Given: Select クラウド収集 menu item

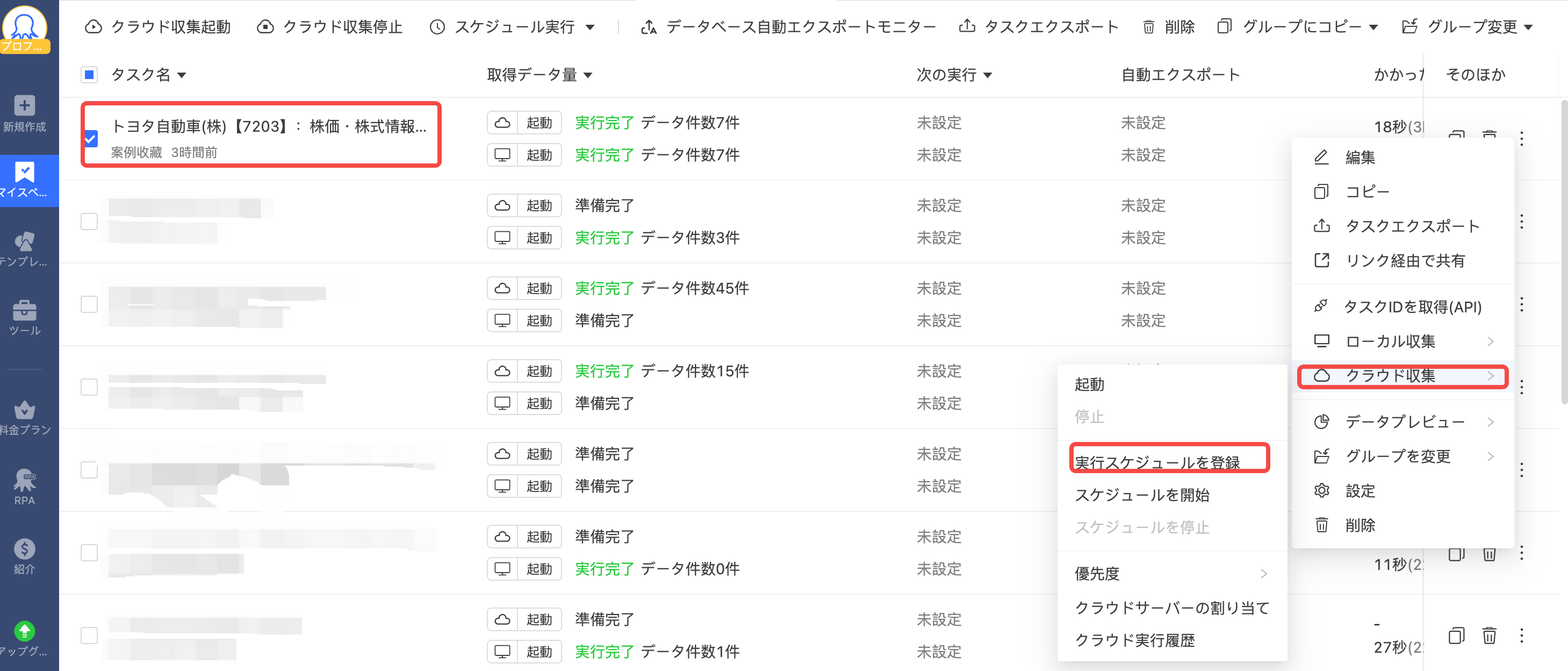Looking at the screenshot, I should coord(1402,376).
